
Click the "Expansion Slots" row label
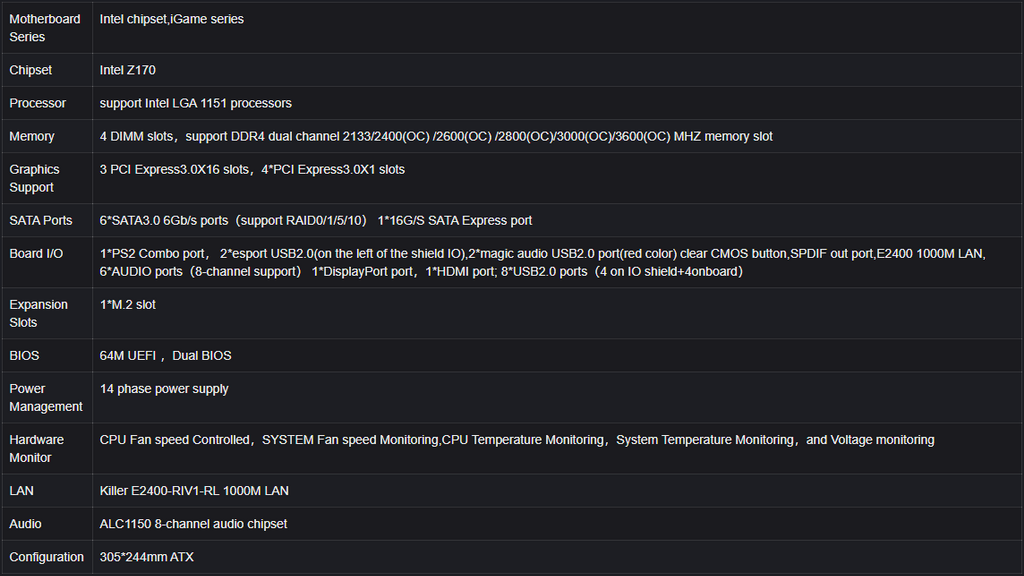(38, 313)
